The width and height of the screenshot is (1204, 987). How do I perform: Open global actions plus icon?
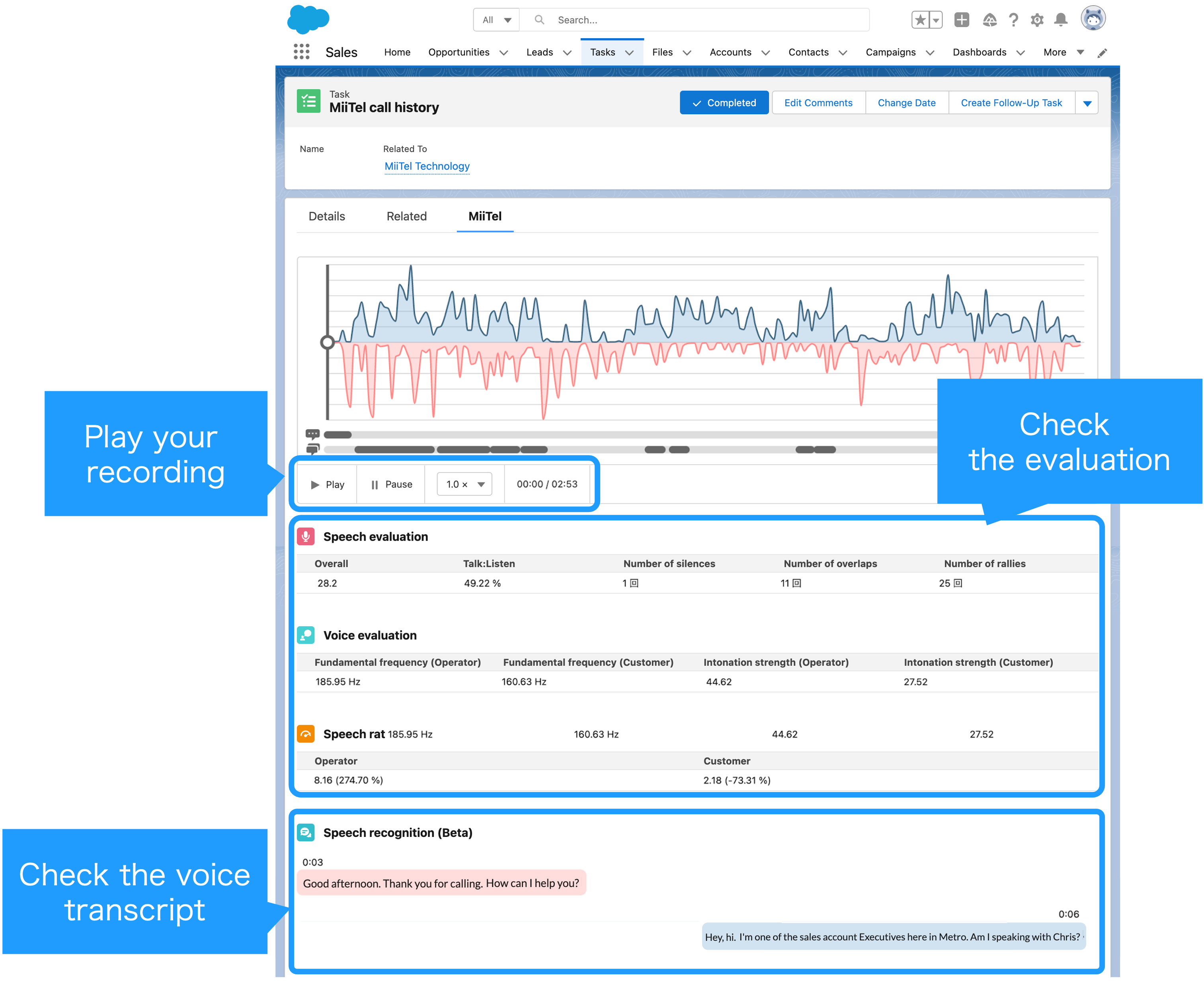tap(961, 20)
